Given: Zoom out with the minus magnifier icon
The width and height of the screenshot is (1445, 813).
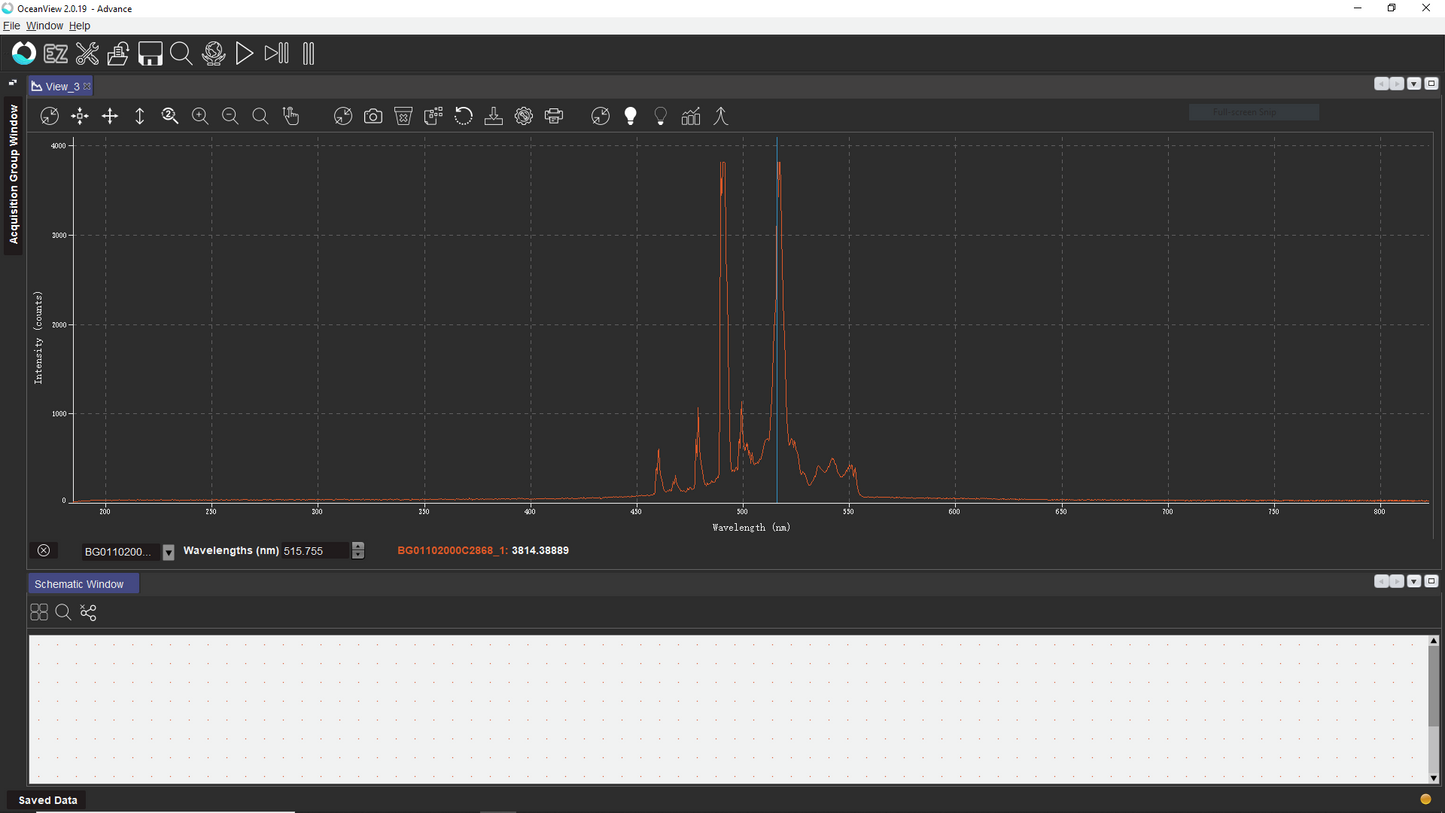Looking at the screenshot, I should [x=230, y=117].
